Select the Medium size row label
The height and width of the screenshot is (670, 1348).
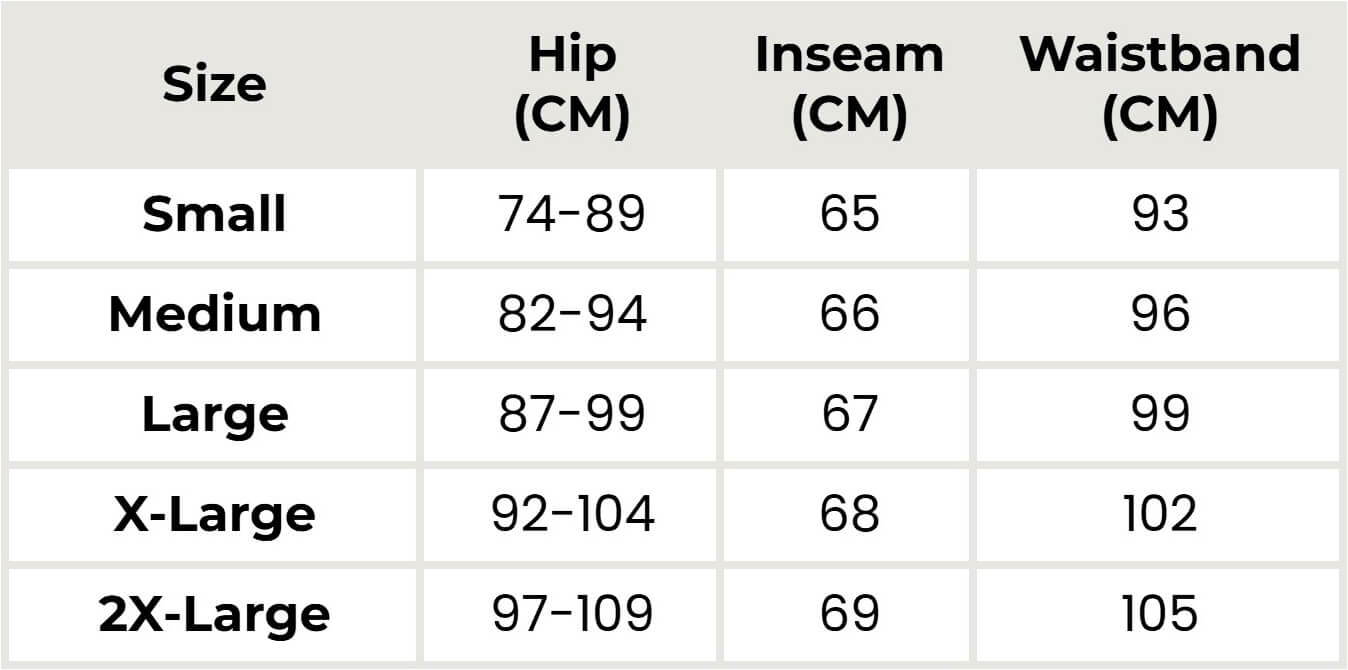tap(214, 314)
